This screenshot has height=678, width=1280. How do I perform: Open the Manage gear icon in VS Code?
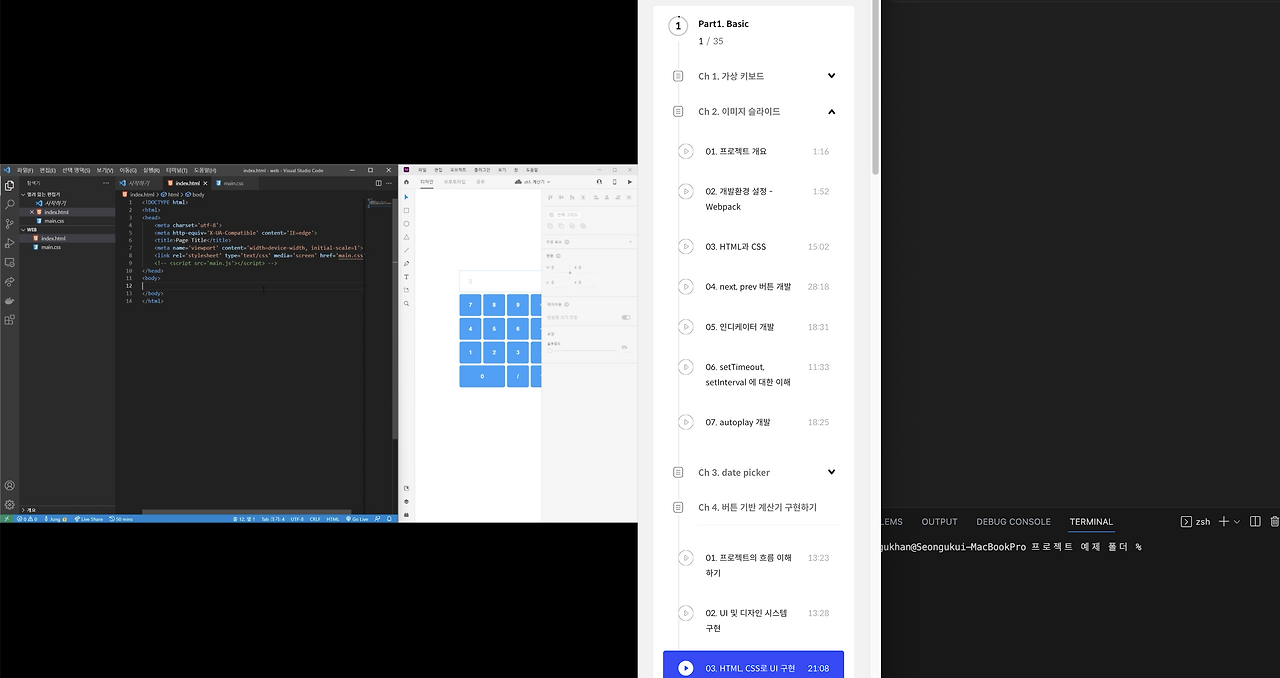click(x=9, y=505)
